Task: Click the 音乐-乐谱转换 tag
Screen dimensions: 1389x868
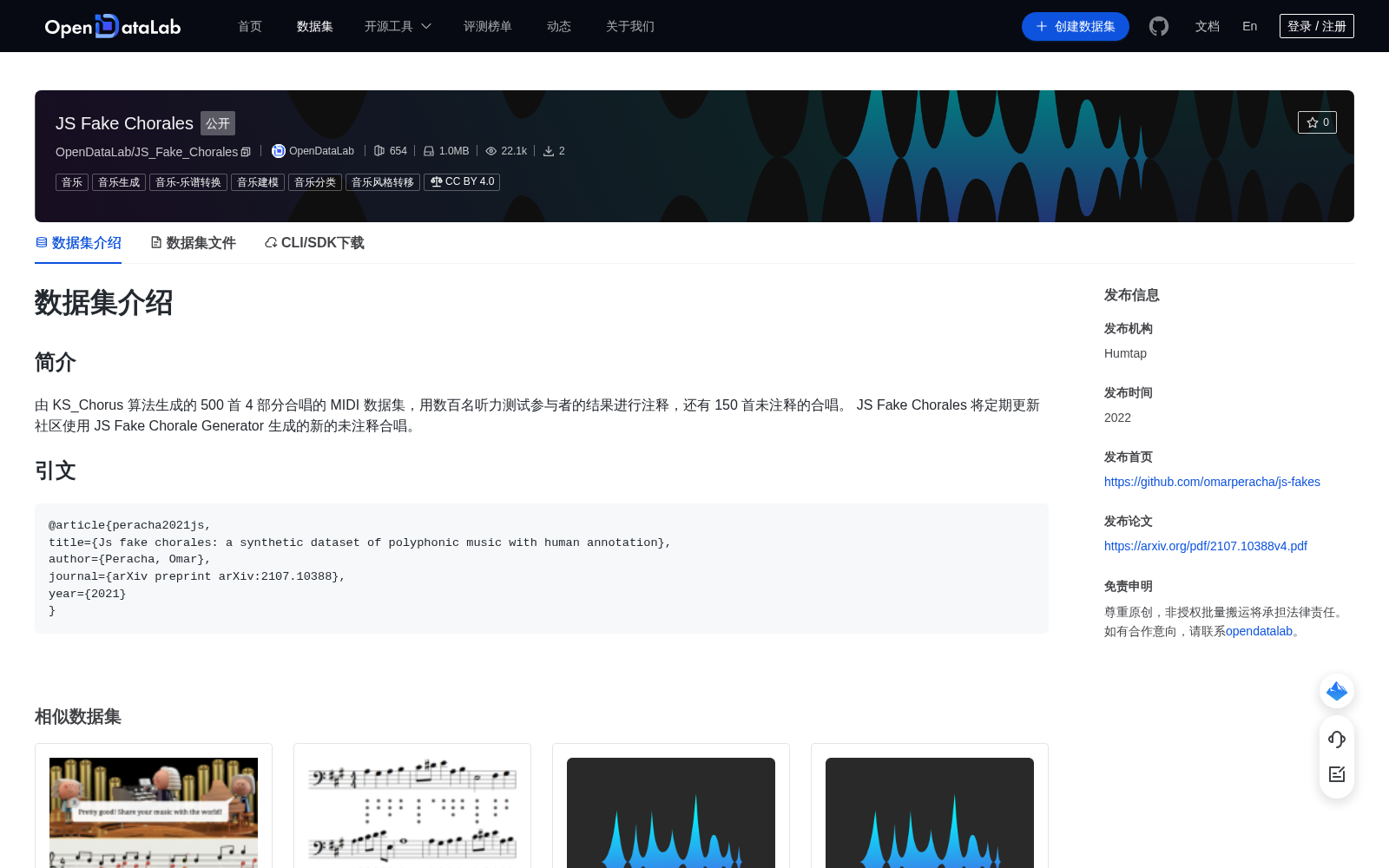Action: point(188,182)
